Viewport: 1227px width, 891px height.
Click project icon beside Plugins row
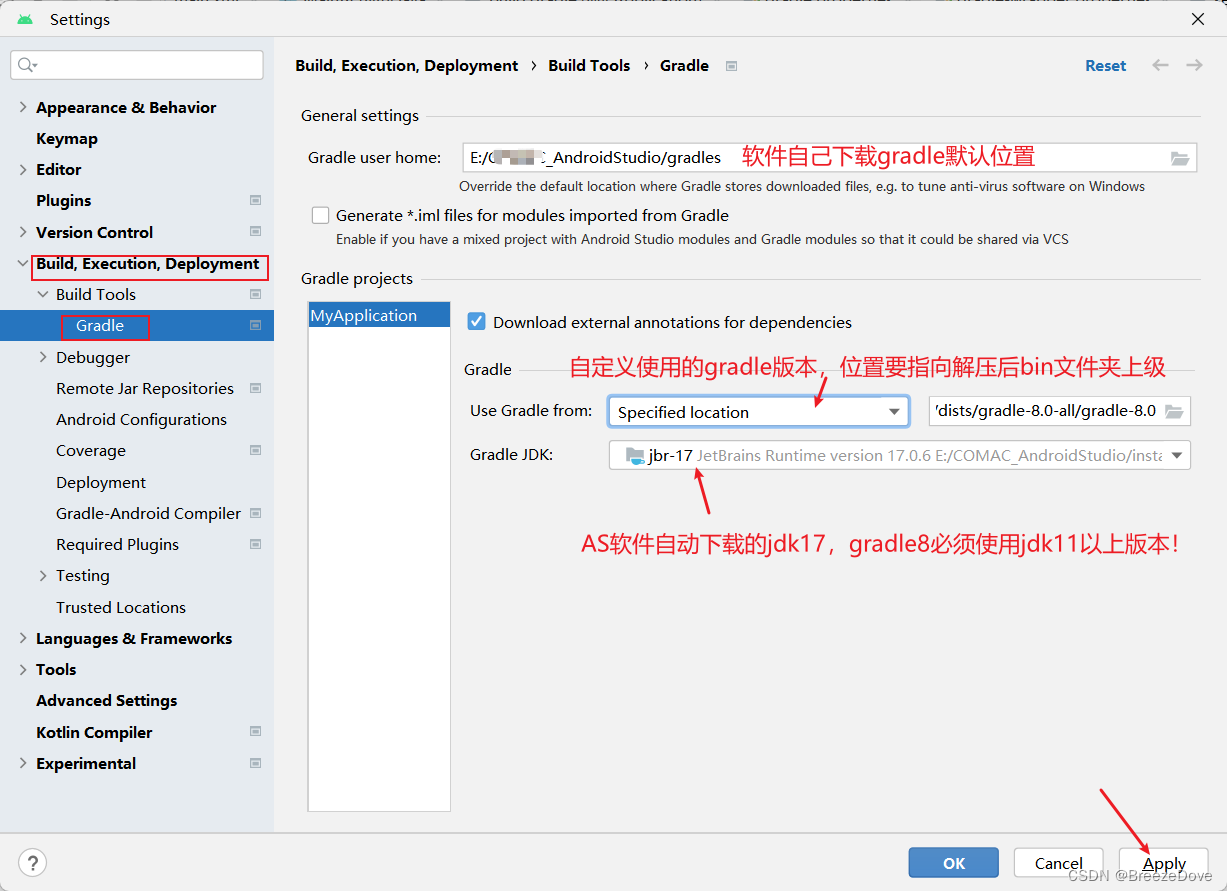tap(255, 201)
